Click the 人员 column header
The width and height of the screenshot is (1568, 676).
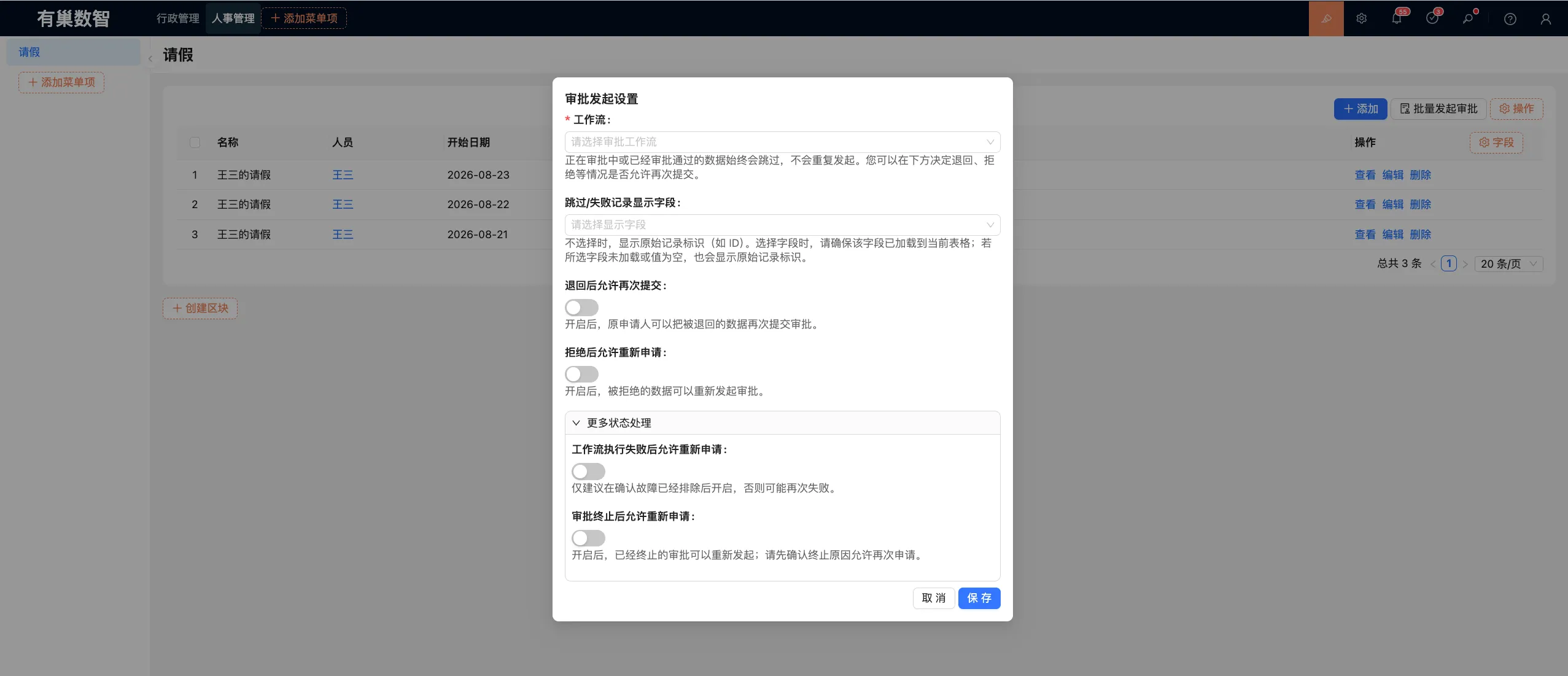coord(343,142)
